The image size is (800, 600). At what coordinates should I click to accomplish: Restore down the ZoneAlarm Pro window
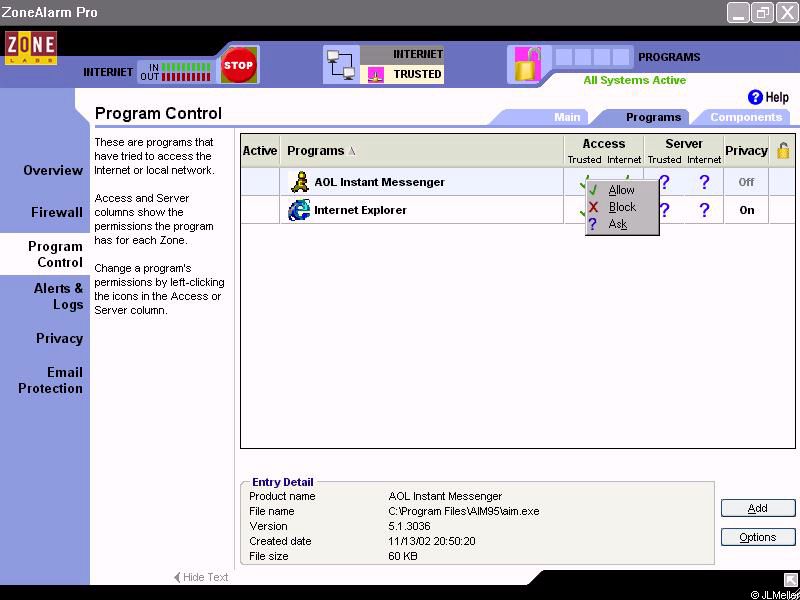tap(762, 13)
